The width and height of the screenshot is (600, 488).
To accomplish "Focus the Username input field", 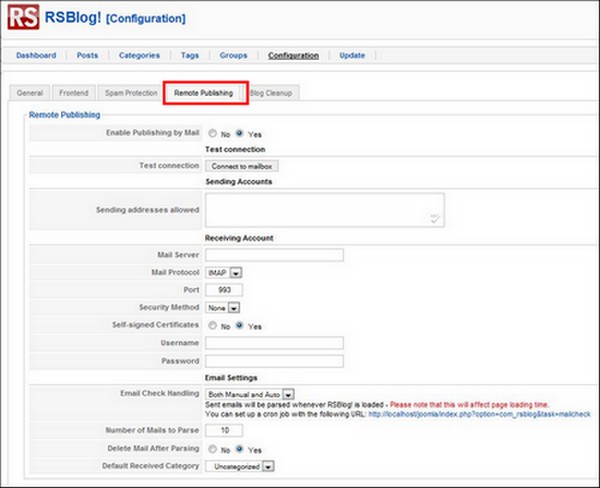I will coord(274,343).
